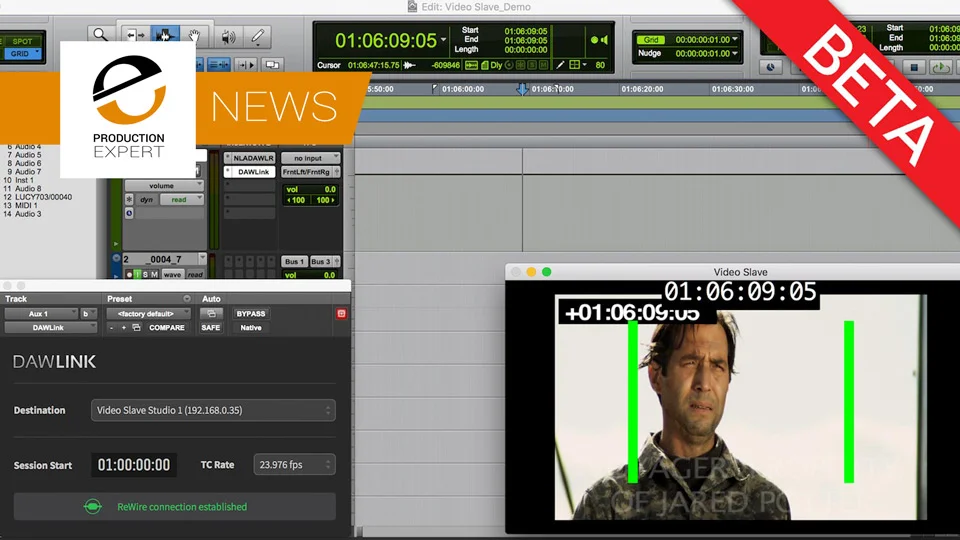Click the Video Slave window video frame

740,407
